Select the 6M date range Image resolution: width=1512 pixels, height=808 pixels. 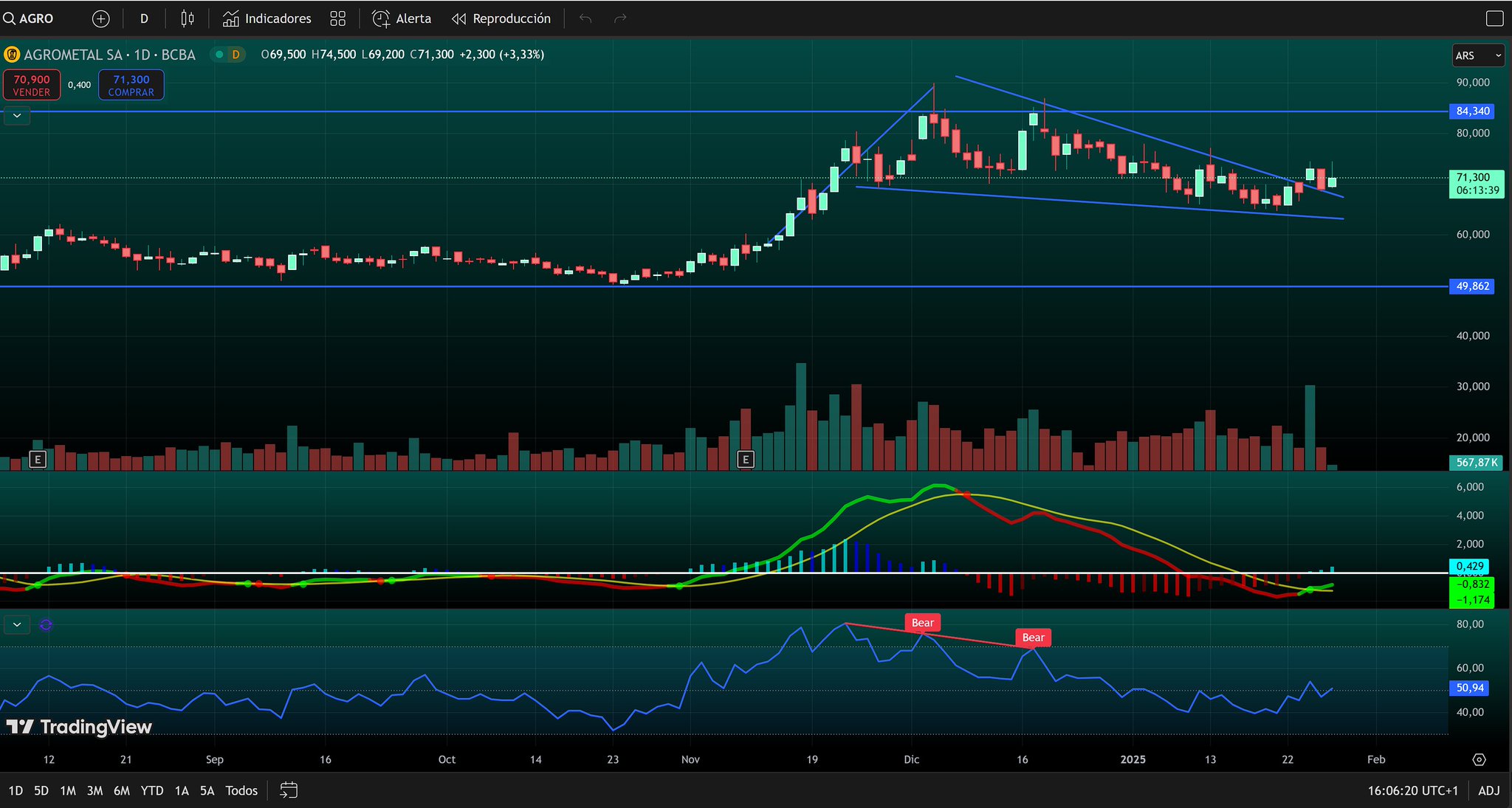point(122,791)
